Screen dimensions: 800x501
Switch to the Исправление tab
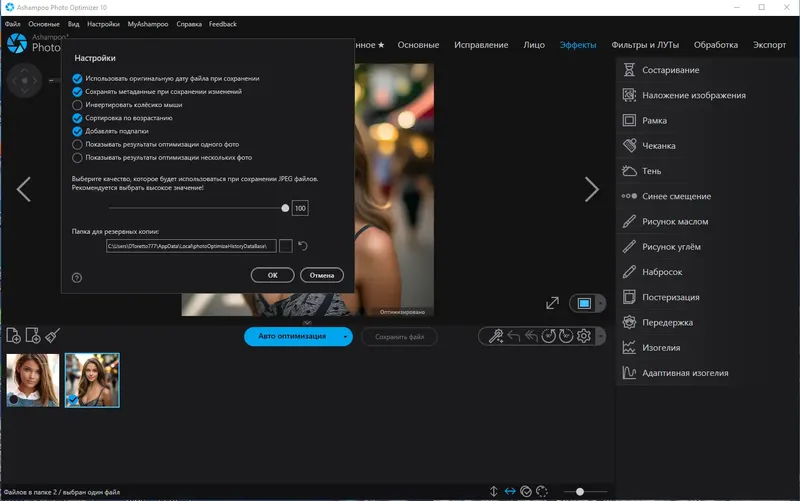click(481, 45)
